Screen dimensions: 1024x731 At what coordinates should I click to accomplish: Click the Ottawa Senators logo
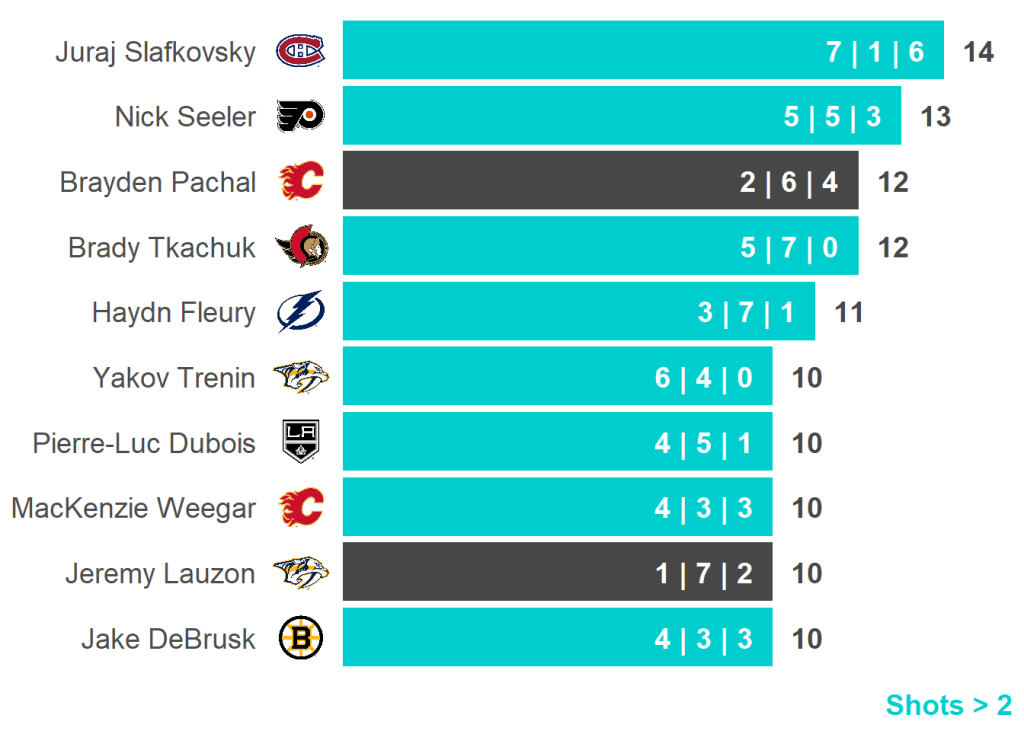[x=301, y=247]
